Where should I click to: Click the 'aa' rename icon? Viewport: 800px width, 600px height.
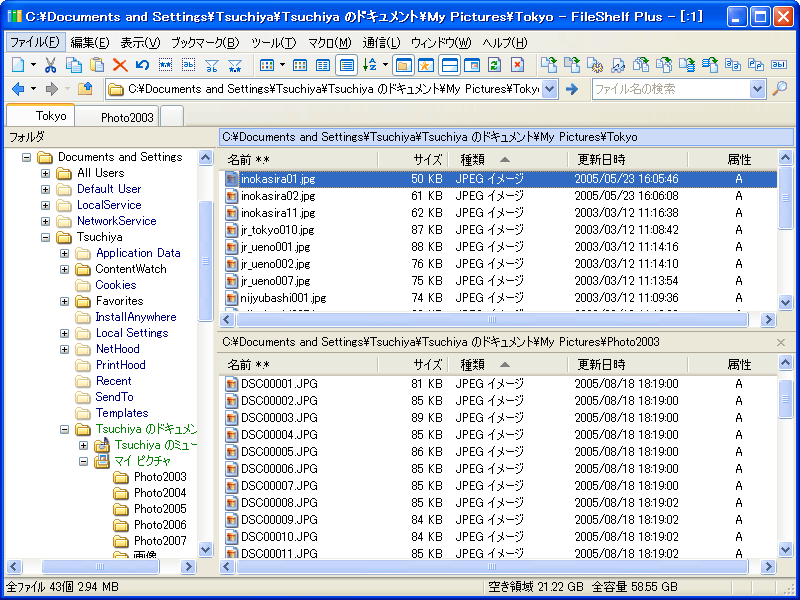pyautogui.click(x=733, y=65)
